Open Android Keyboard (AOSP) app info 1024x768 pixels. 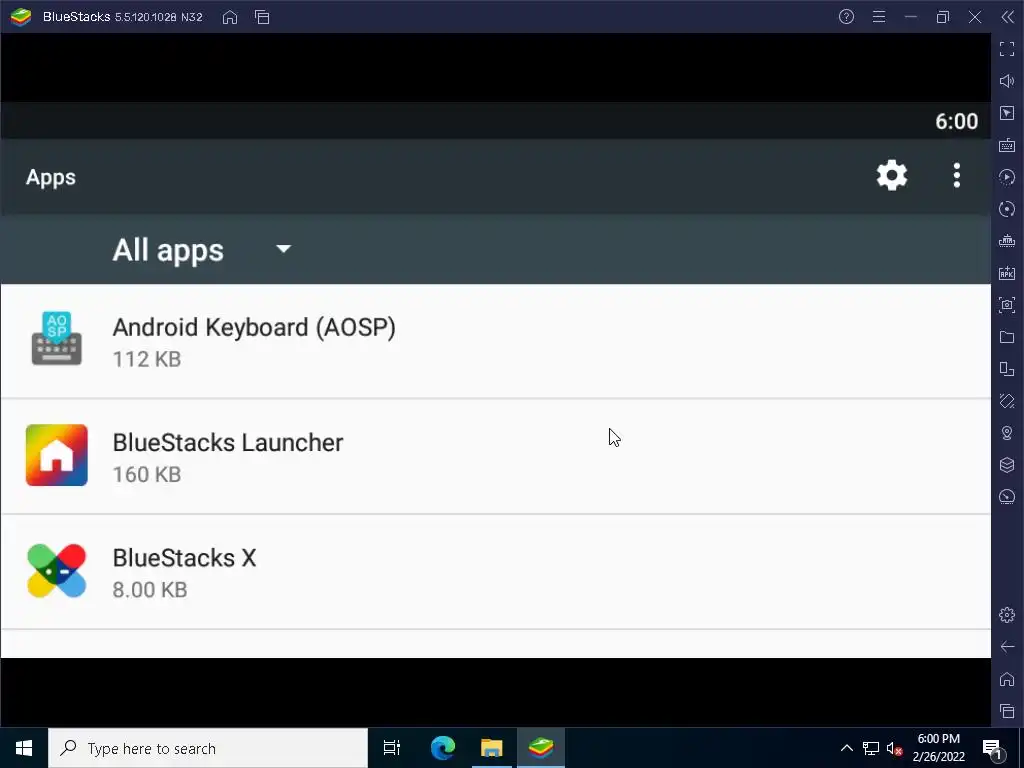pyautogui.click(x=496, y=341)
